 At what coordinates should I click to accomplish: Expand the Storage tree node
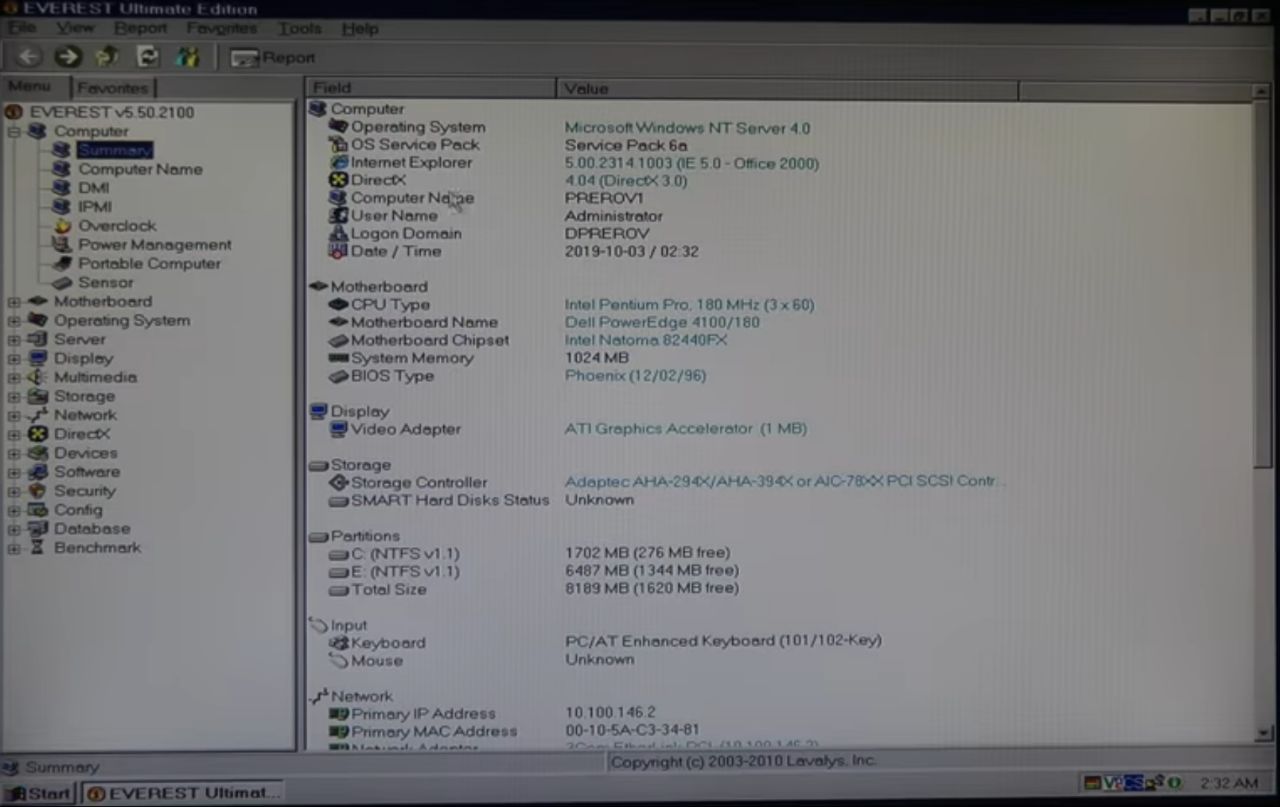(14, 396)
